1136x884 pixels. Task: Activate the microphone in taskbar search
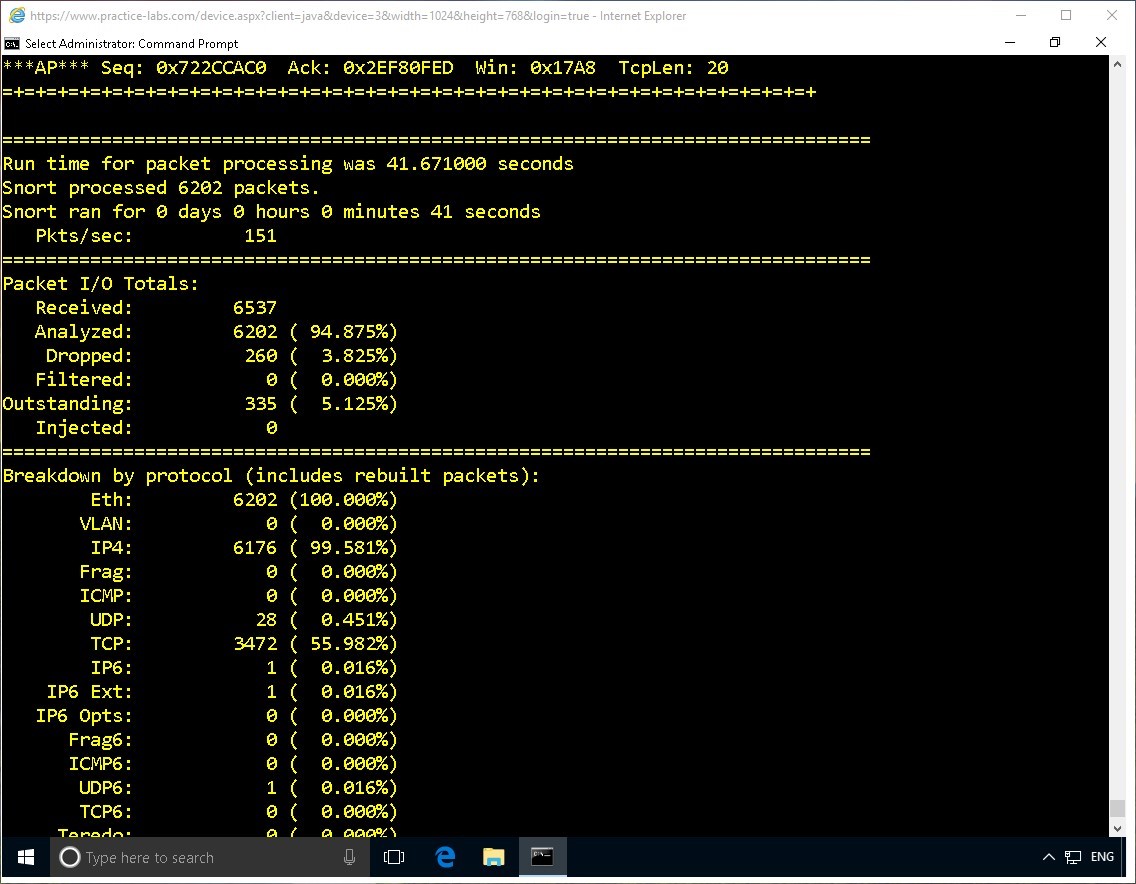click(349, 857)
